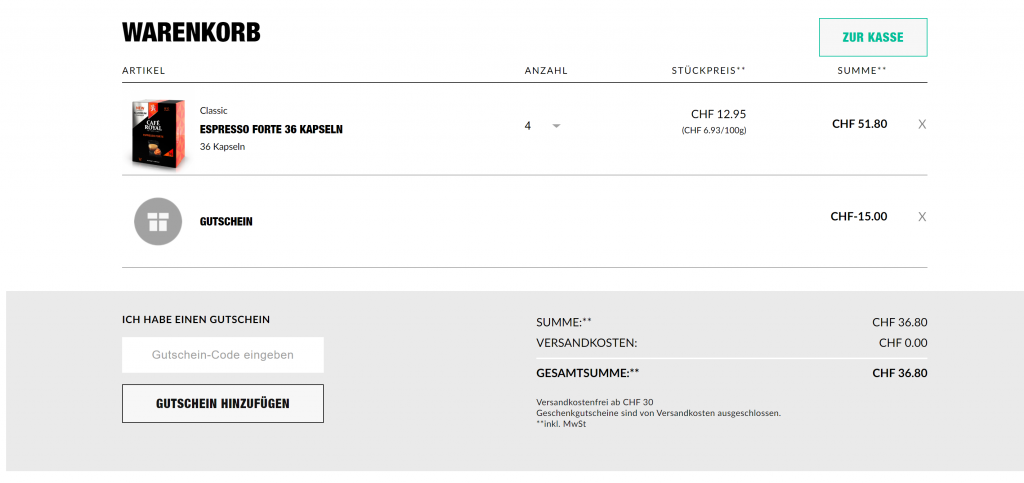Click the CHF 51.80 item sum

point(859,124)
